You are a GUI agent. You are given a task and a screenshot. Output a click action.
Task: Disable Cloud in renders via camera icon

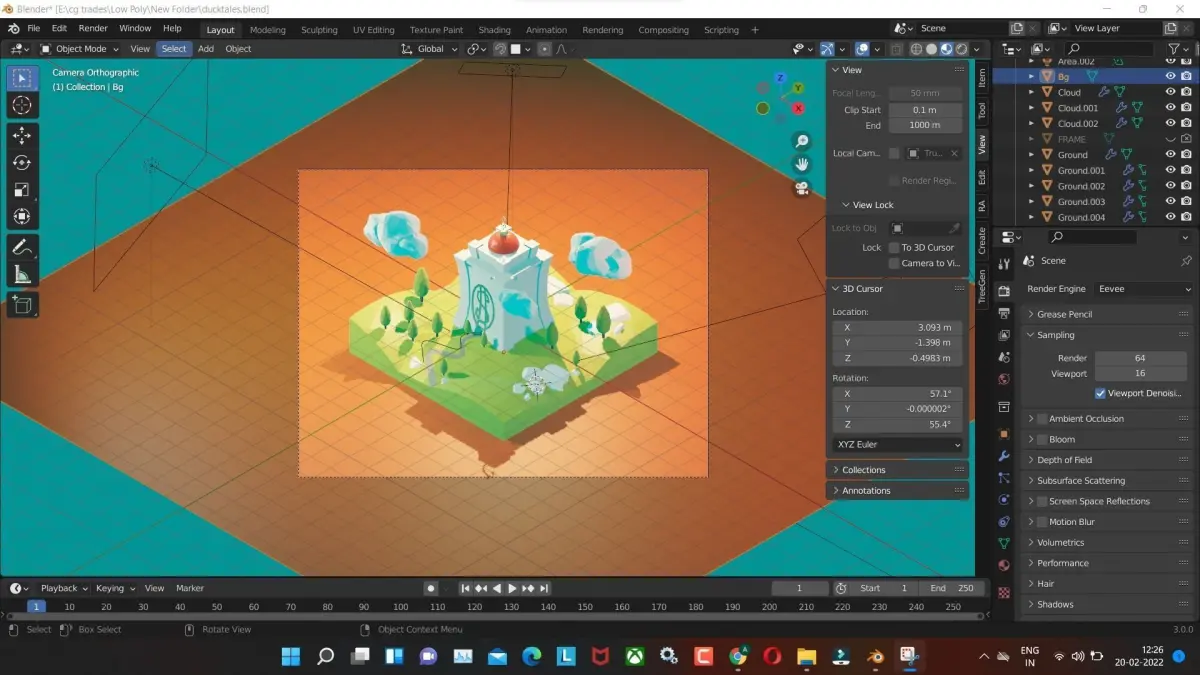point(1186,92)
